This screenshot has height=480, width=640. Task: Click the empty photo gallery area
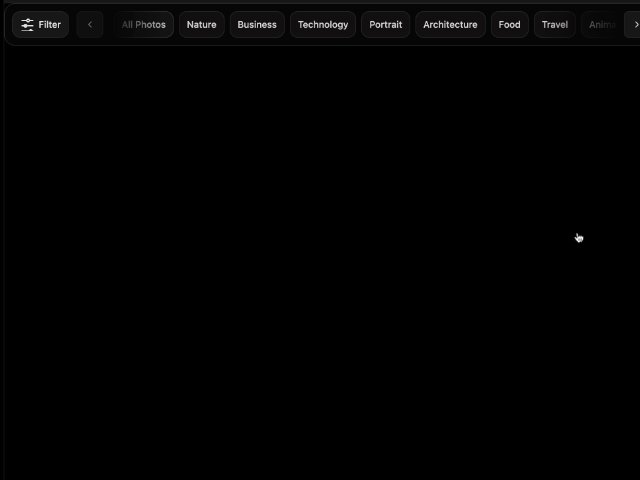[320, 260]
